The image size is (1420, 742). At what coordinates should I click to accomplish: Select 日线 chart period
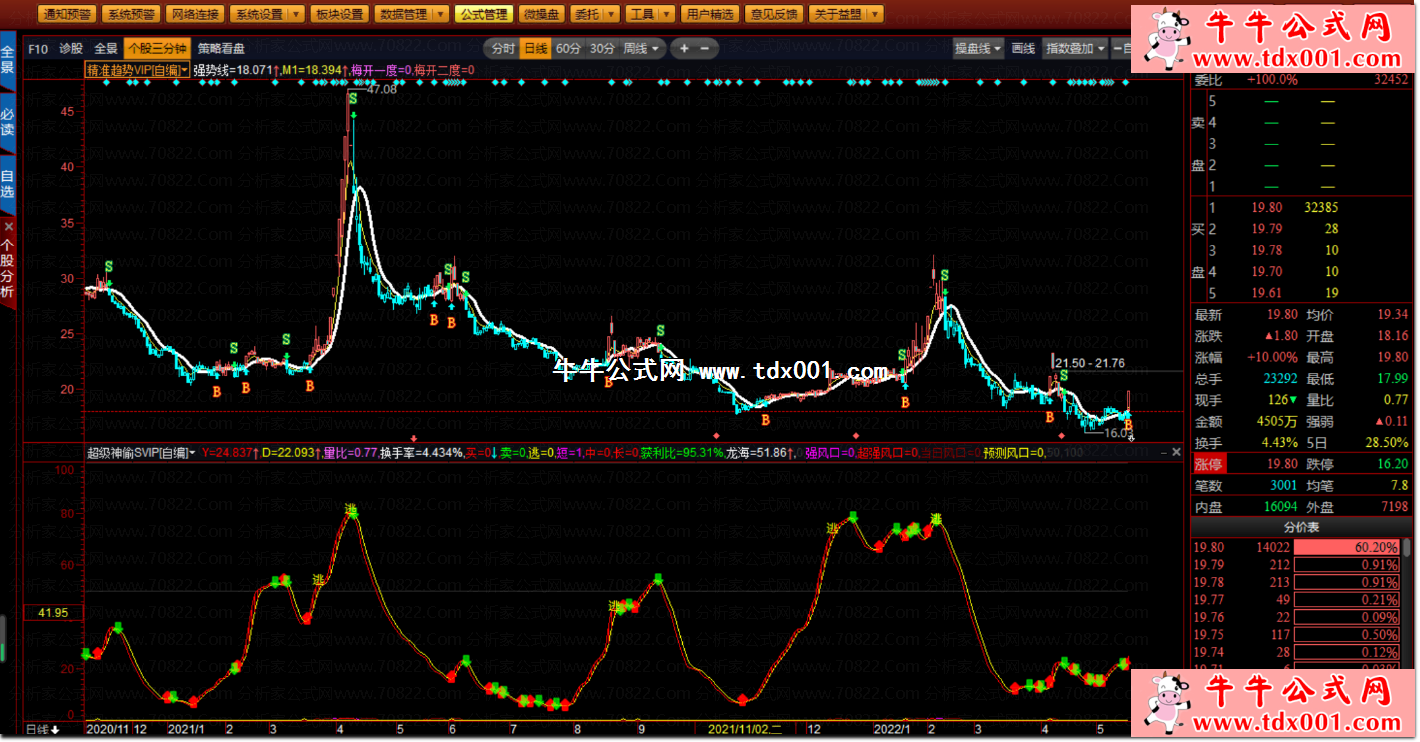coord(536,48)
